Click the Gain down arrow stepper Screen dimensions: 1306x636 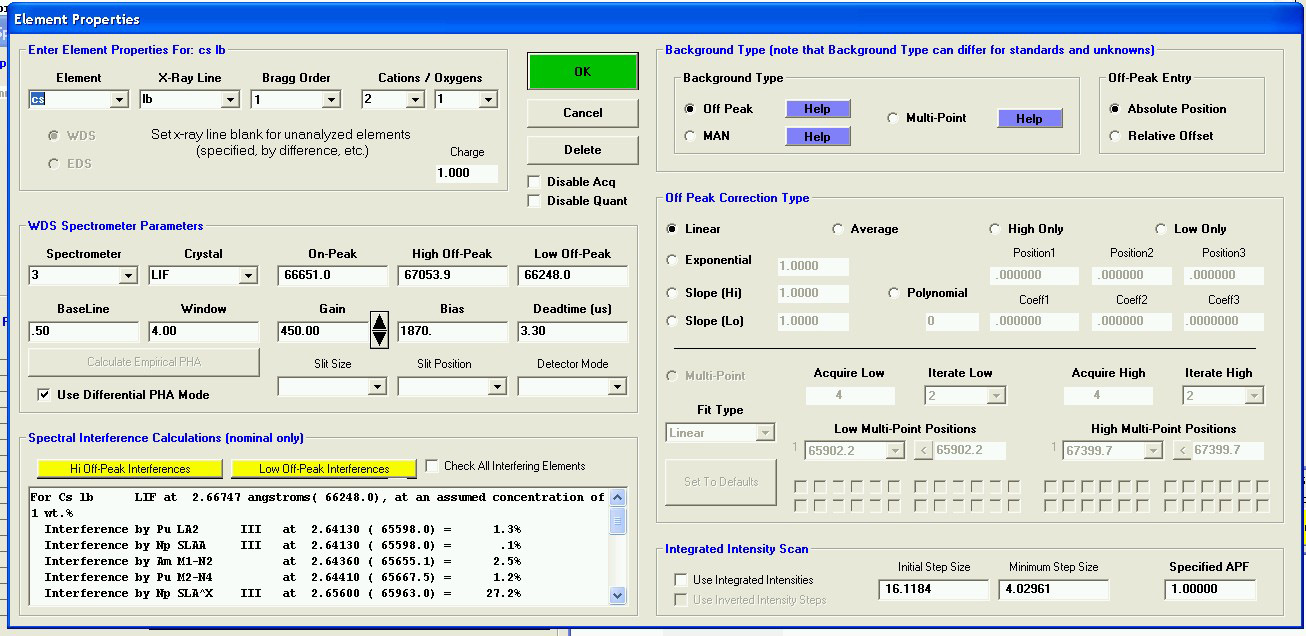[379, 339]
